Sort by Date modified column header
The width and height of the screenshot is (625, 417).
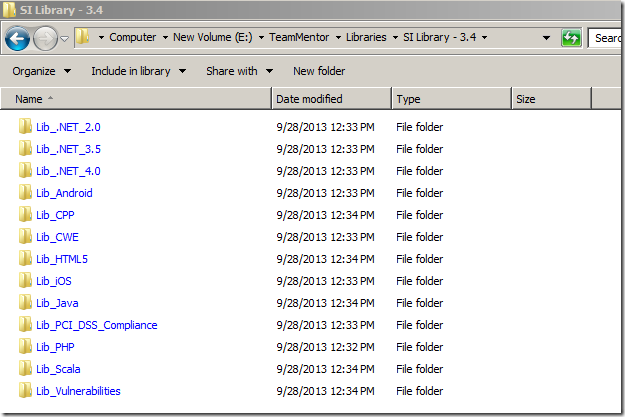(x=309, y=99)
